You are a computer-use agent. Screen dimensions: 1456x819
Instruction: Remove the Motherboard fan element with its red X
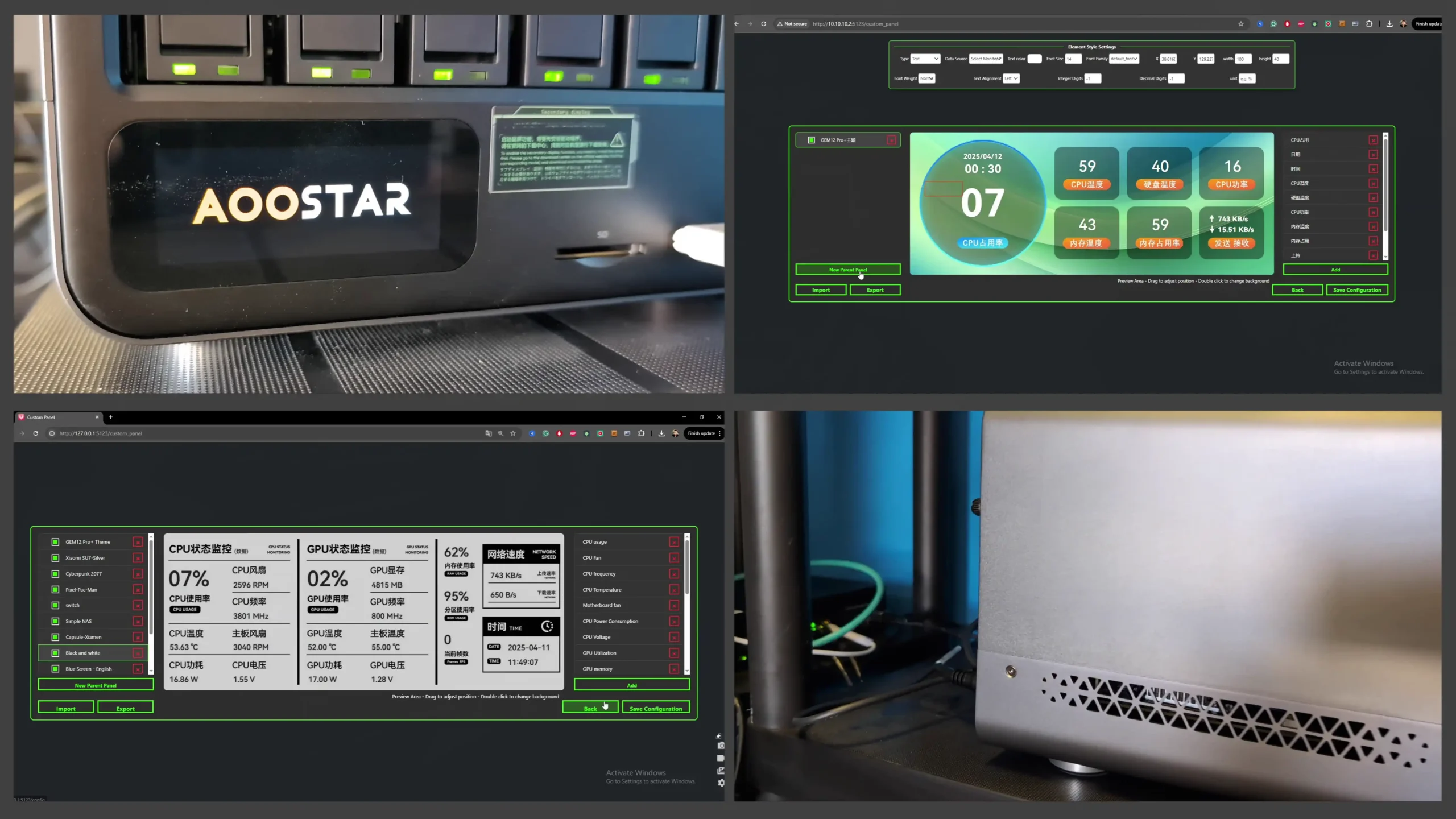(x=674, y=605)
